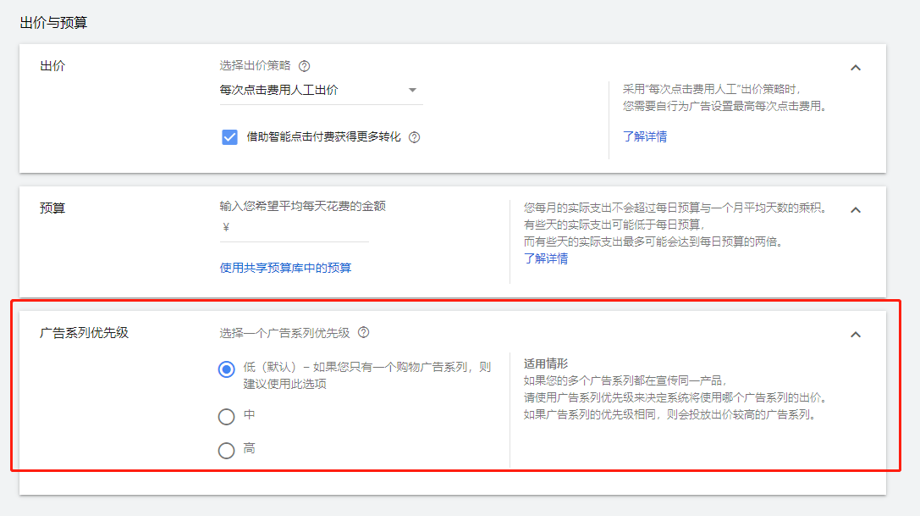The image size is (920, 516).
Task: Click the 预算 section title
Action: click(53, 208)
